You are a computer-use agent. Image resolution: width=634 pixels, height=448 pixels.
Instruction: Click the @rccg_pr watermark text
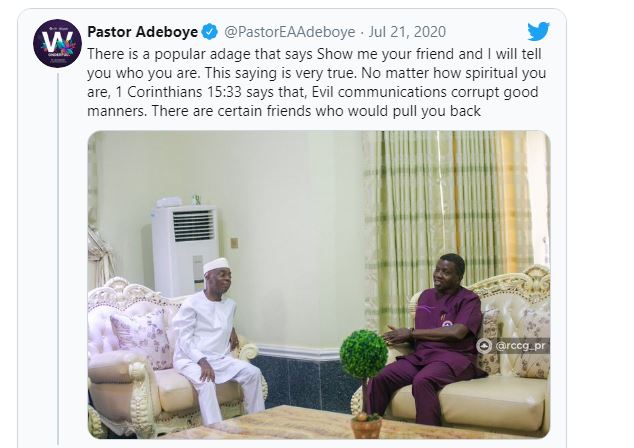click(x=520, y=346)
